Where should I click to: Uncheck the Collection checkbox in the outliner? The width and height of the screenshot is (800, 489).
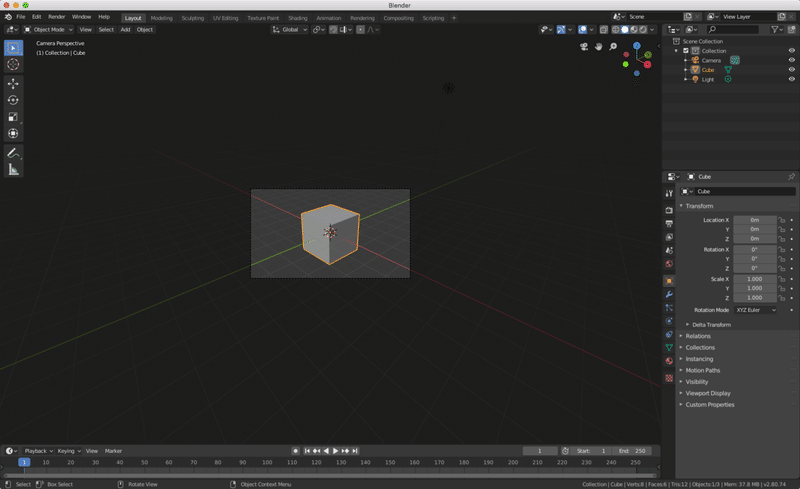(686, 51)
